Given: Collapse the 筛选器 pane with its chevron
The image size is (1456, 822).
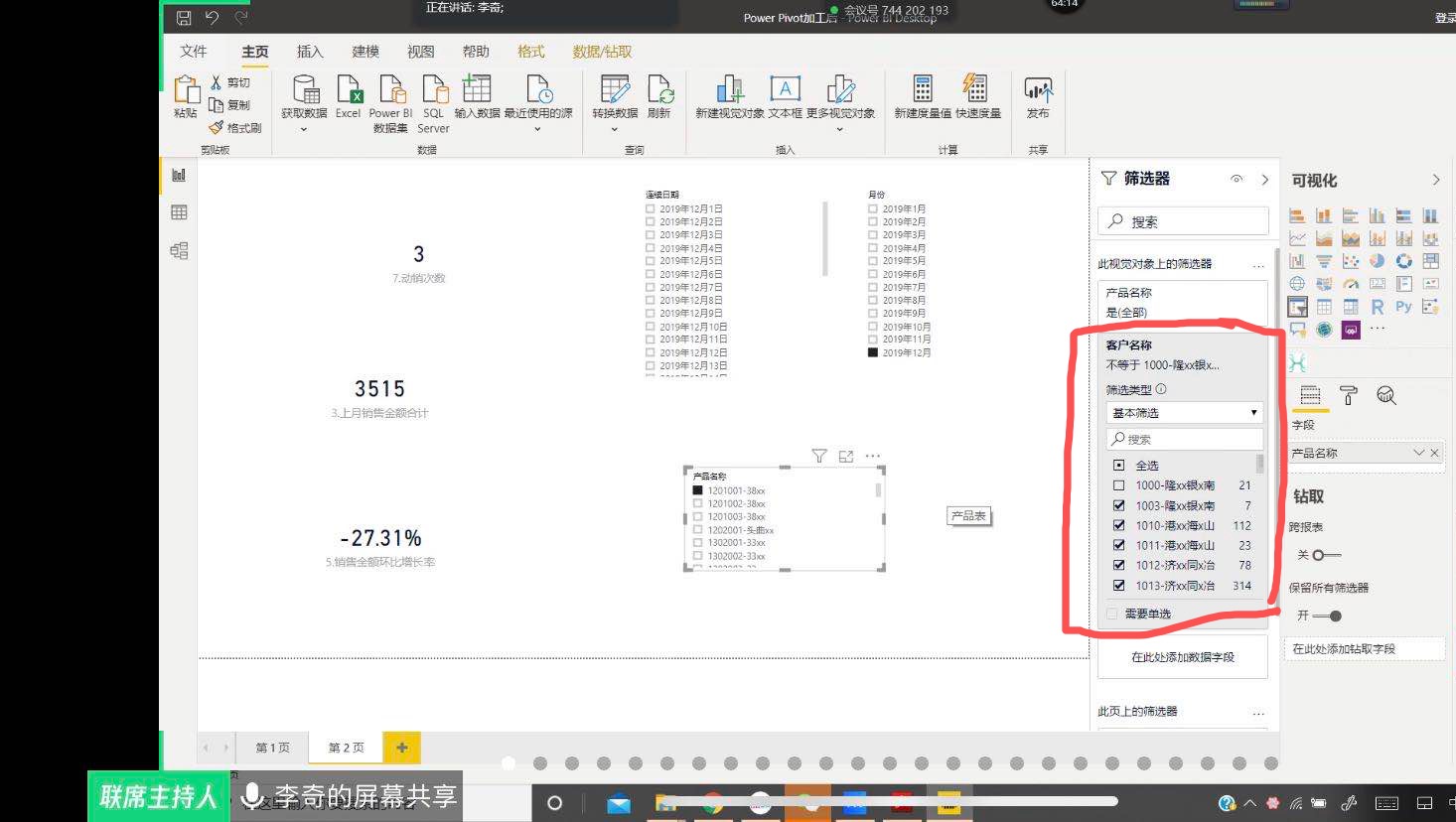Looking at the screenshot, I should [x=1264, y=180].
